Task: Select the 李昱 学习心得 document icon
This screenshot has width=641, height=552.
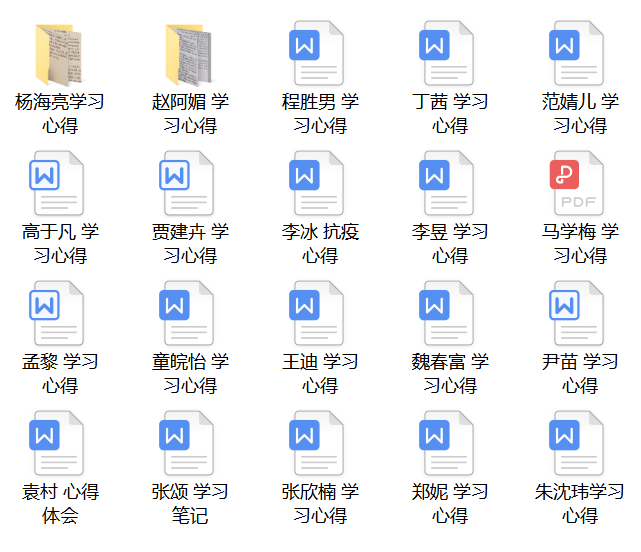Action: click(446, 183)
